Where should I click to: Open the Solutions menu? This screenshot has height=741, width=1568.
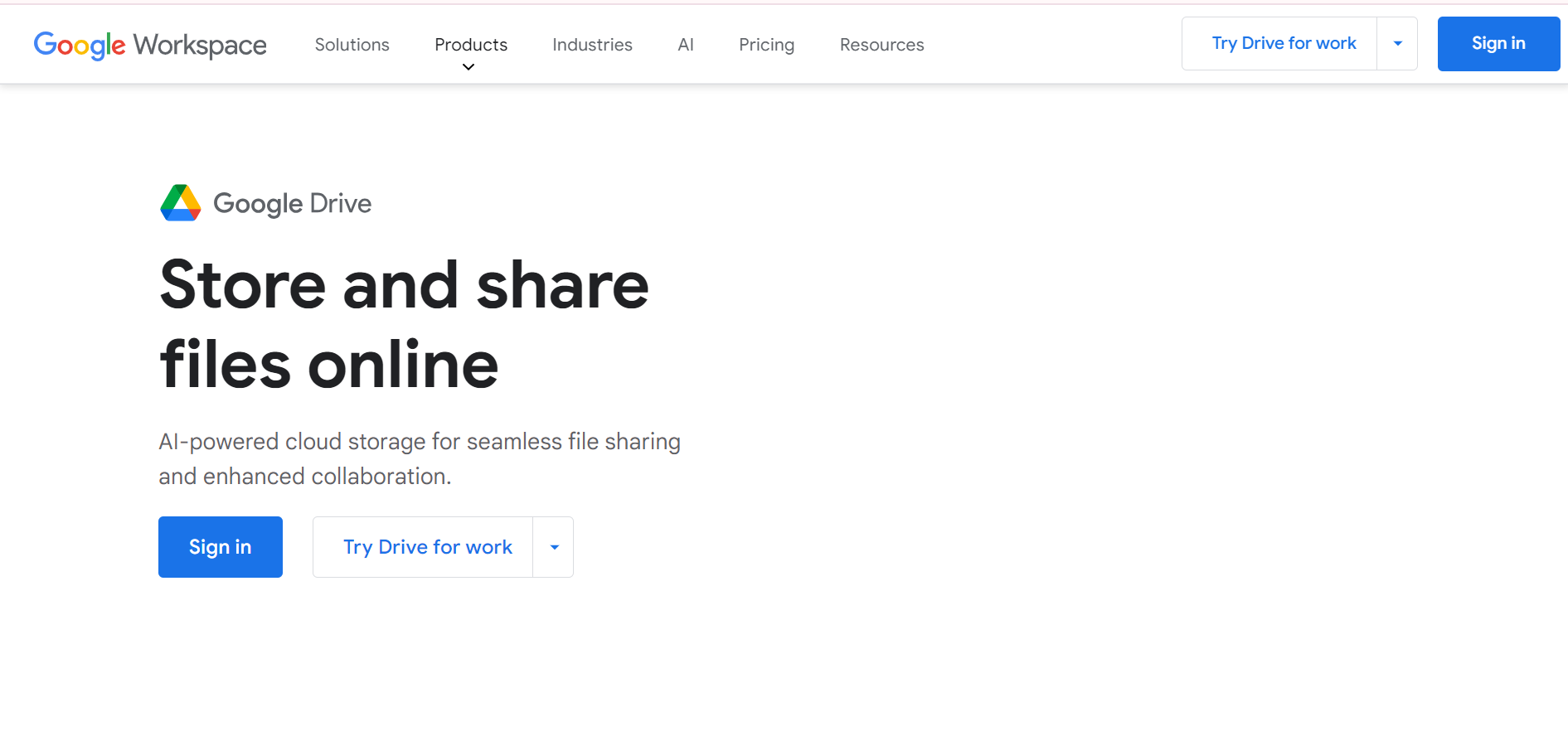point(352,45)
